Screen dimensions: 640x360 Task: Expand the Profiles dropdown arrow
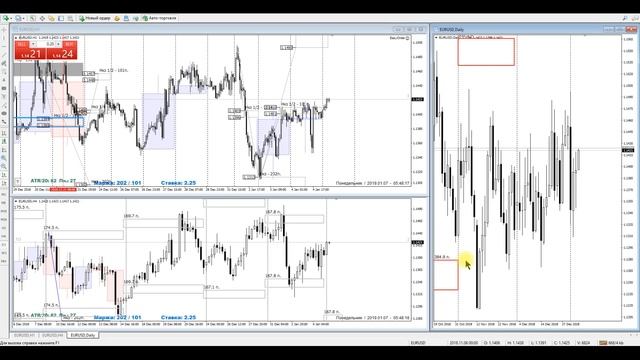[x=23, y=18]
